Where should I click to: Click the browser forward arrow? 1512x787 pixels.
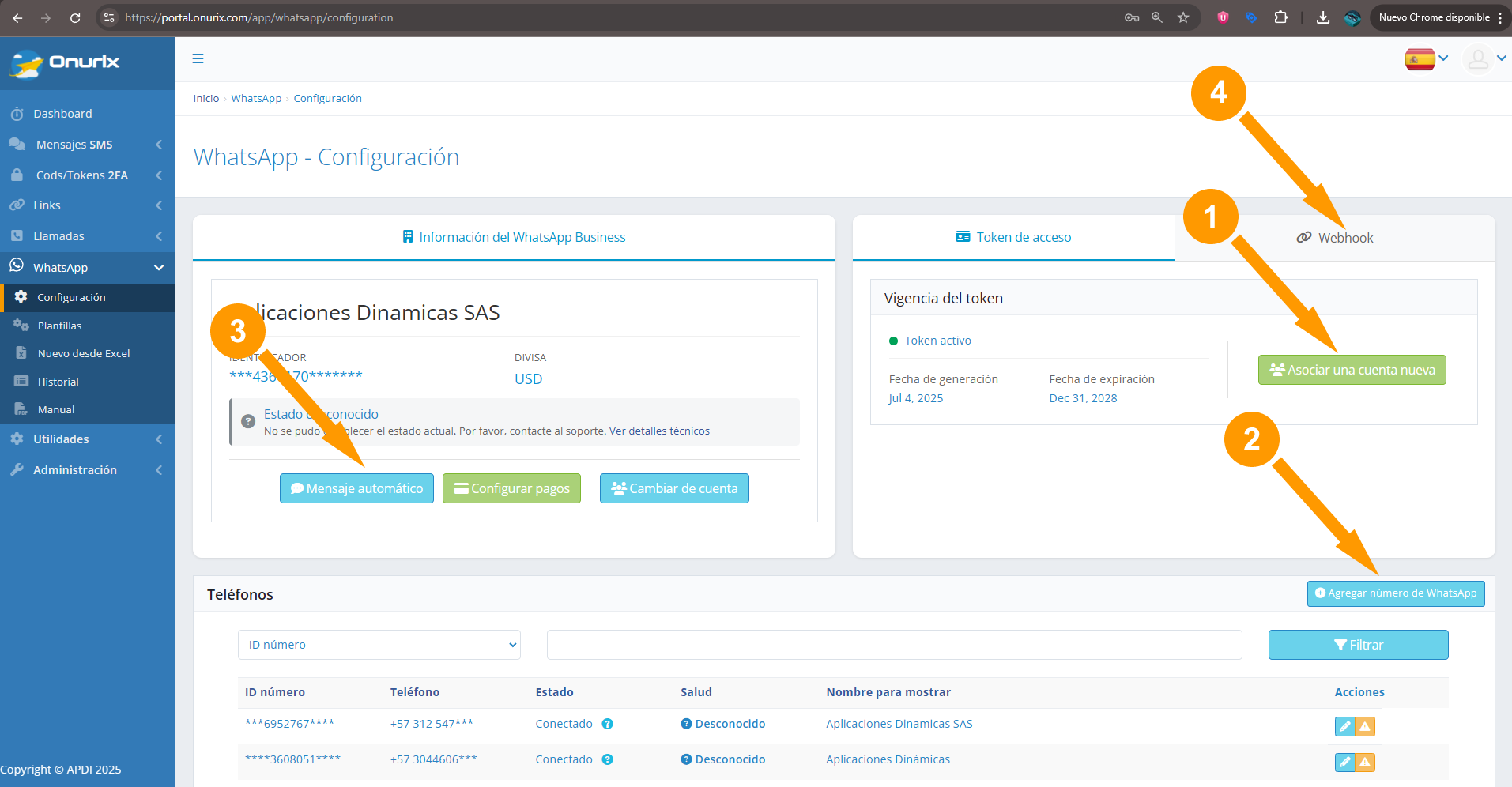46,17
